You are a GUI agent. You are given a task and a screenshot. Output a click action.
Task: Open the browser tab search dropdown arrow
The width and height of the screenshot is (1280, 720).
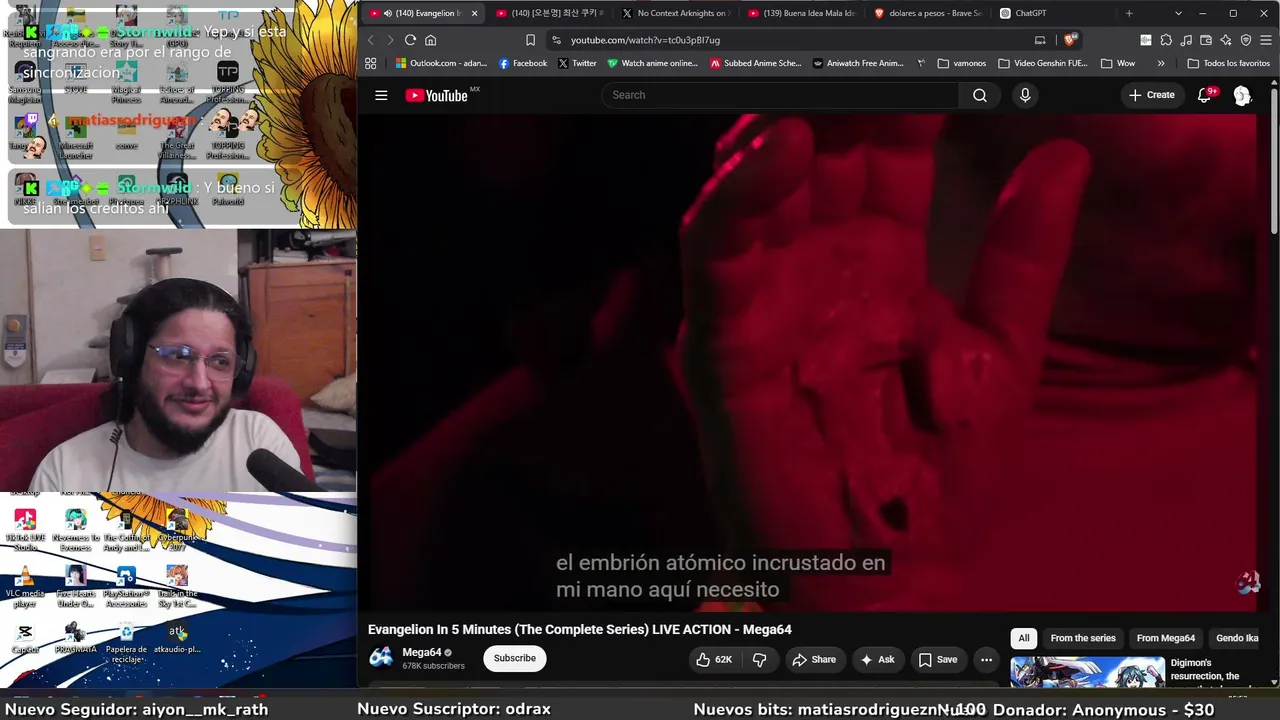pos(1178,13)
